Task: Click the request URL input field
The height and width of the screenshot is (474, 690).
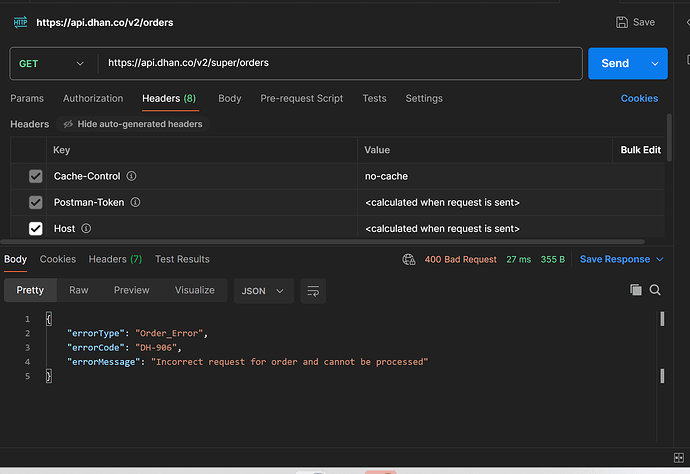Action: 340,63
